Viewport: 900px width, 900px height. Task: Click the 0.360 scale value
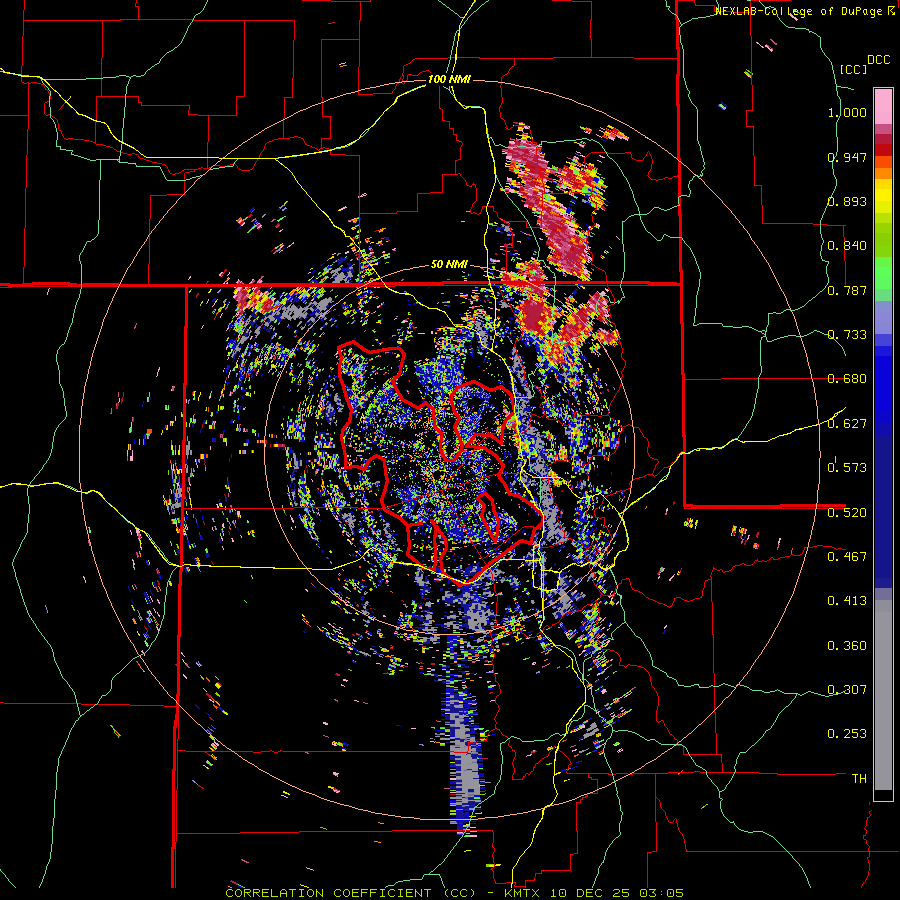[847, 646]
